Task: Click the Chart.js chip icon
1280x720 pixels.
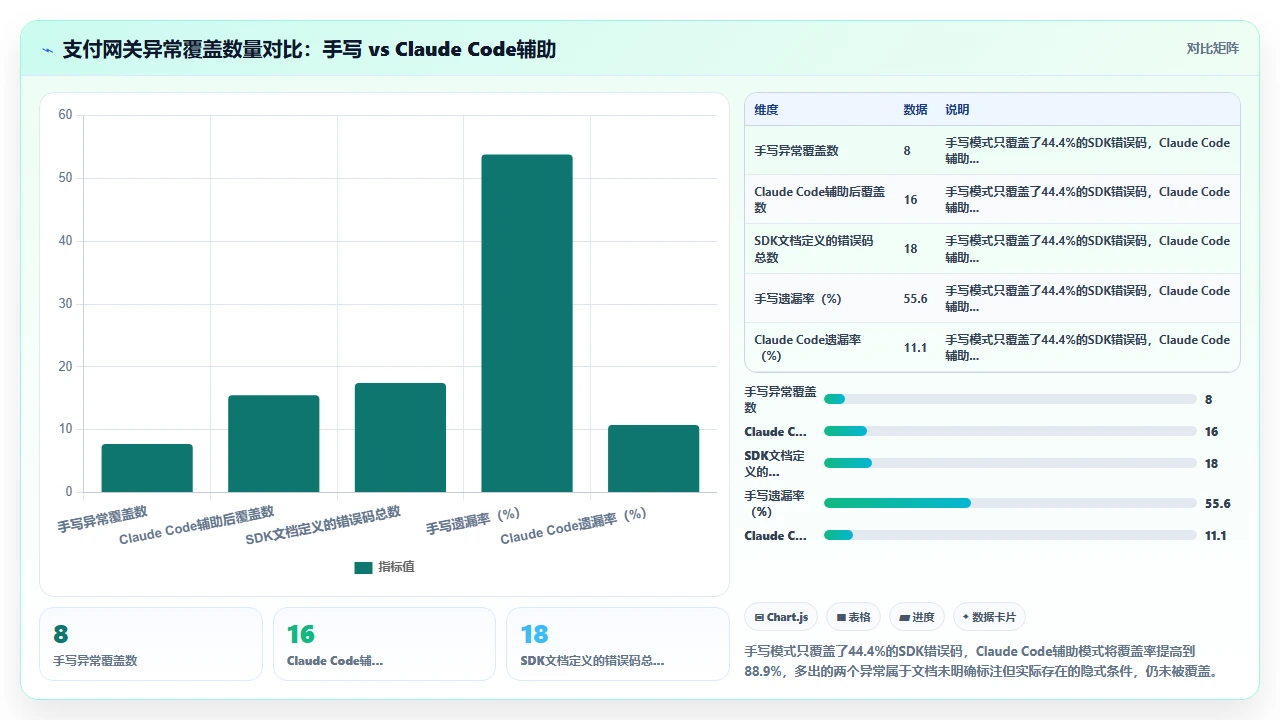Action: pyautogui.click(x=760, y=617)
